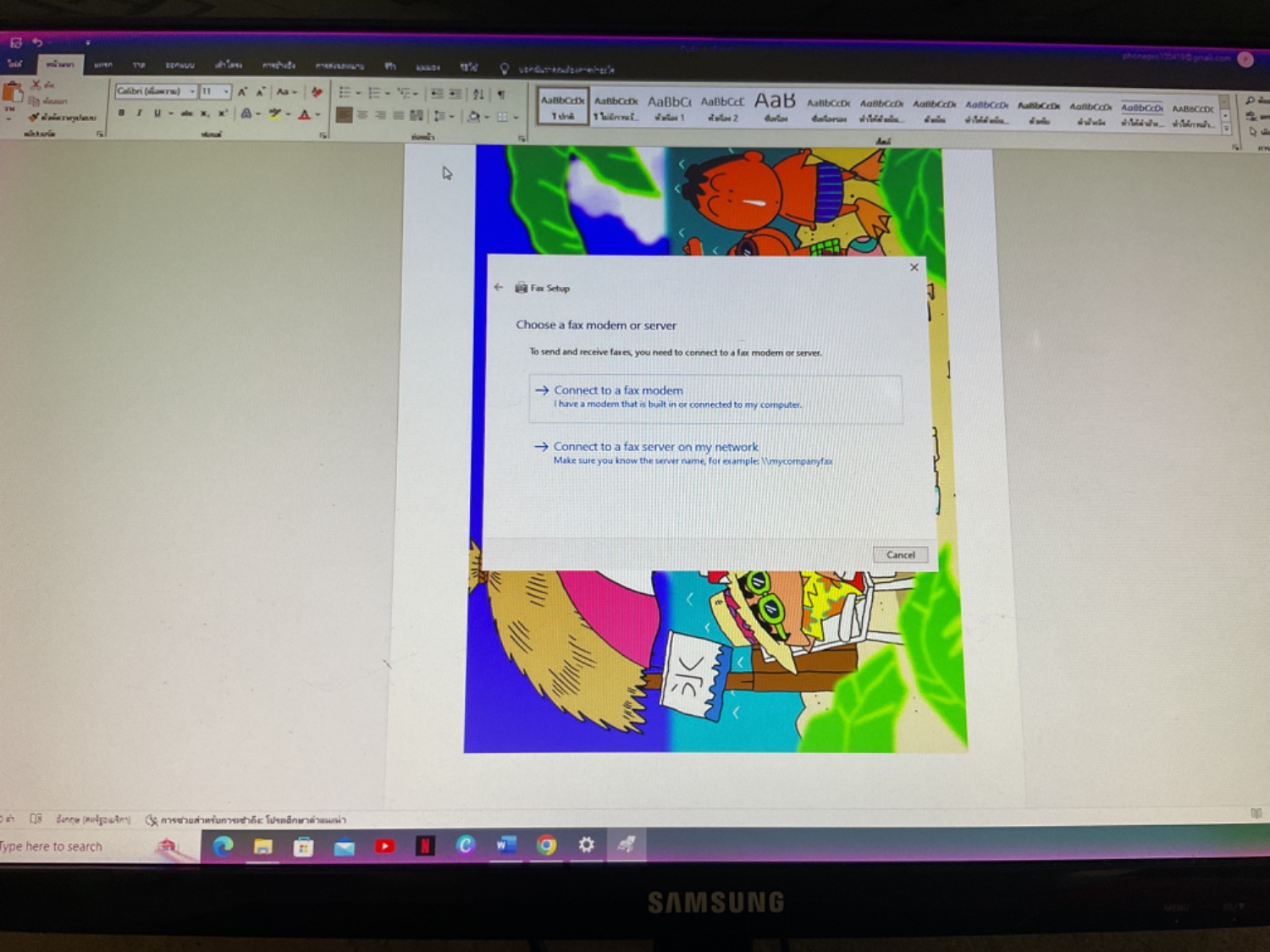This screenshot has width=1270, height=952.
Task: Go back in the Fax Setup dialog
Action: point(499,287)
